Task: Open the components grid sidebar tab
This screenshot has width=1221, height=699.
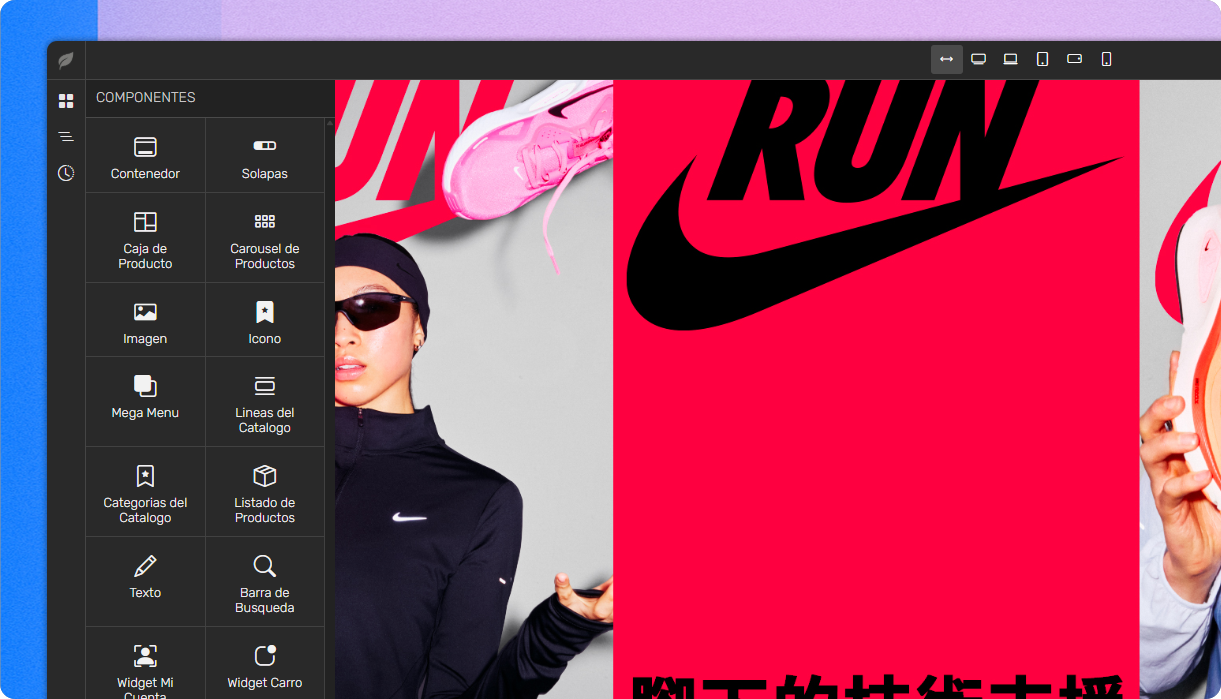Action: tap(66, 101)
